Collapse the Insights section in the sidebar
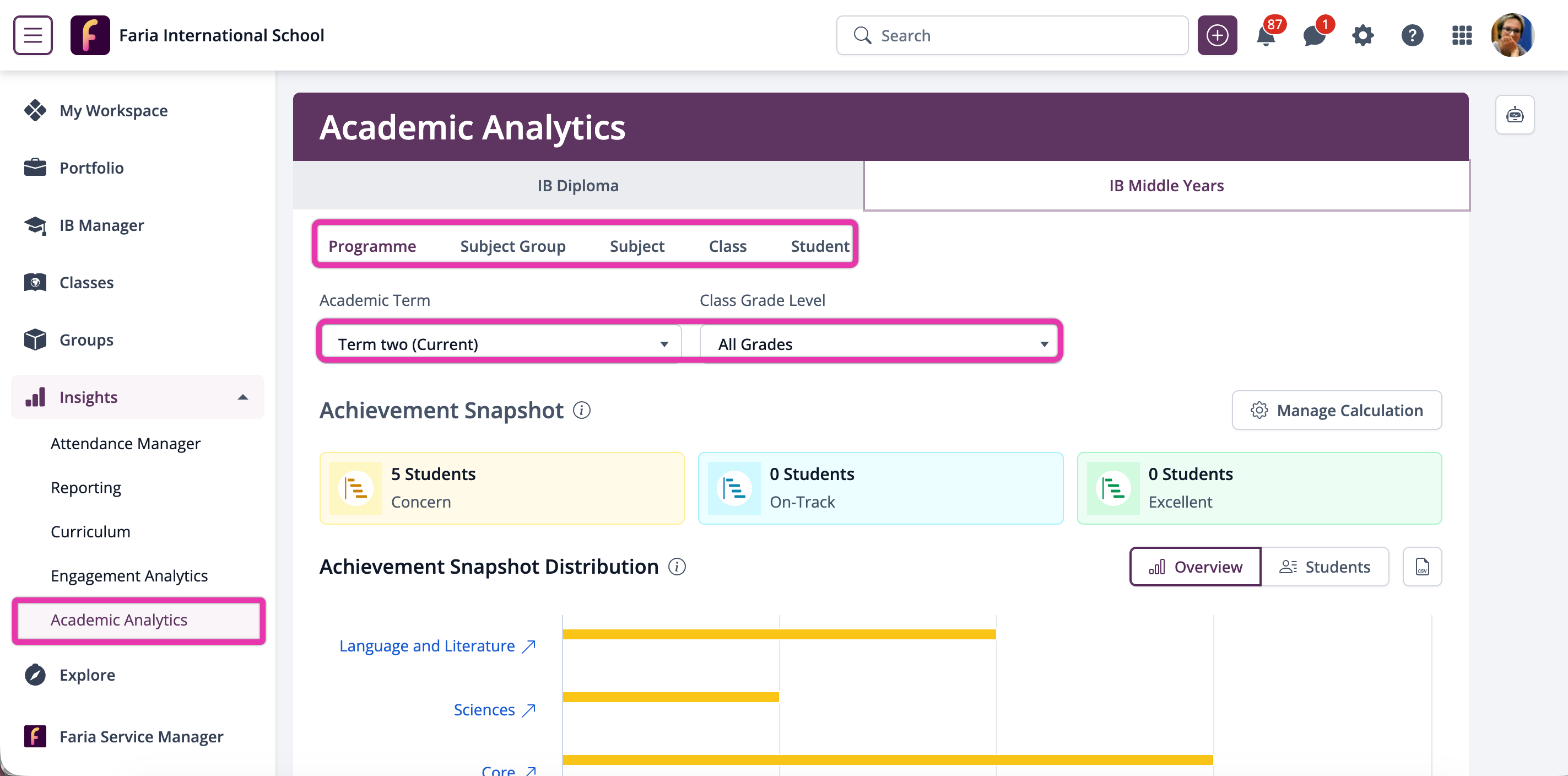 tap(242, 396)
